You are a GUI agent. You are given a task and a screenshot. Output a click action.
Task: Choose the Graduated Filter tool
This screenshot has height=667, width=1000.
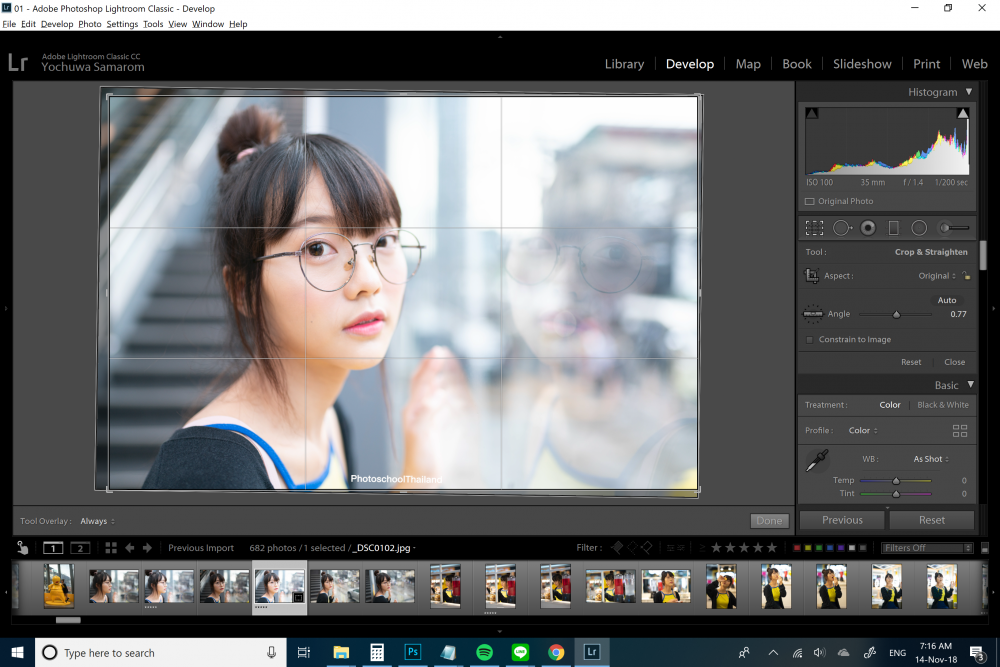click(x=893, y=228)
